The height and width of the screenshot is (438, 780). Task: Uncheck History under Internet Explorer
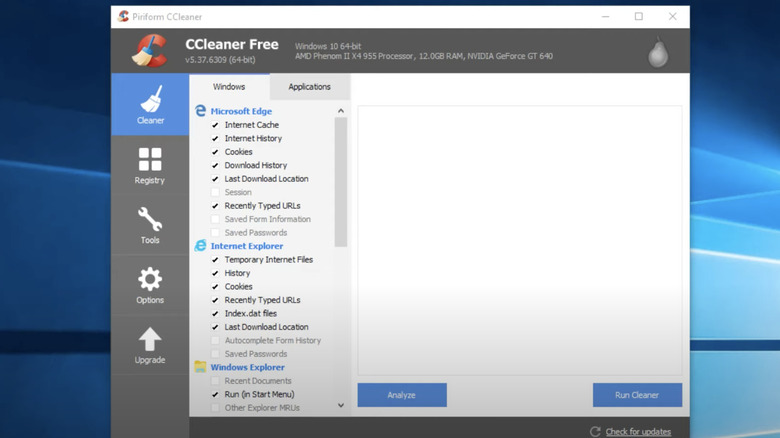pos(215,273)
